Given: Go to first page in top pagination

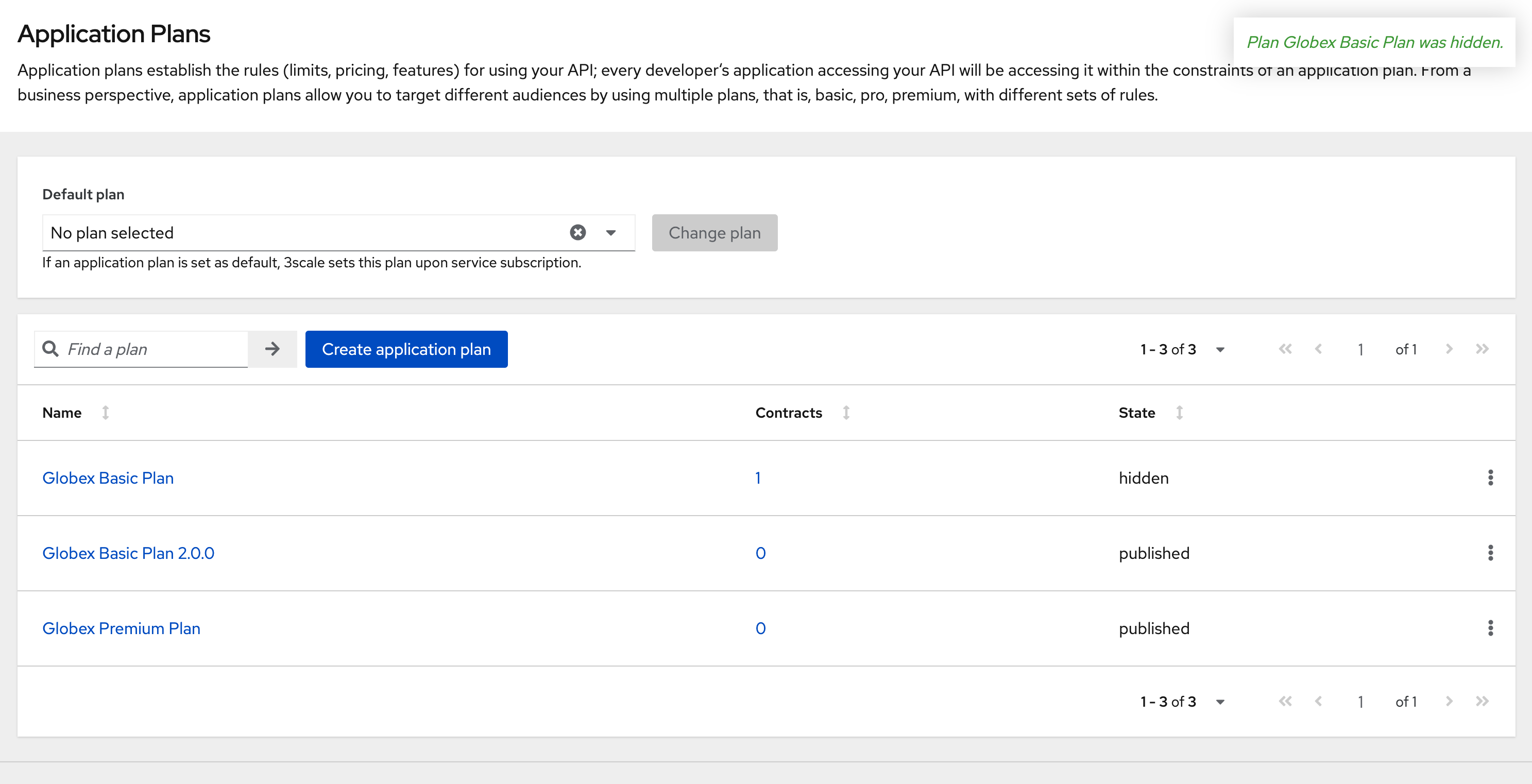Looking at the screenshot, I should click(x=1285, y=349).
